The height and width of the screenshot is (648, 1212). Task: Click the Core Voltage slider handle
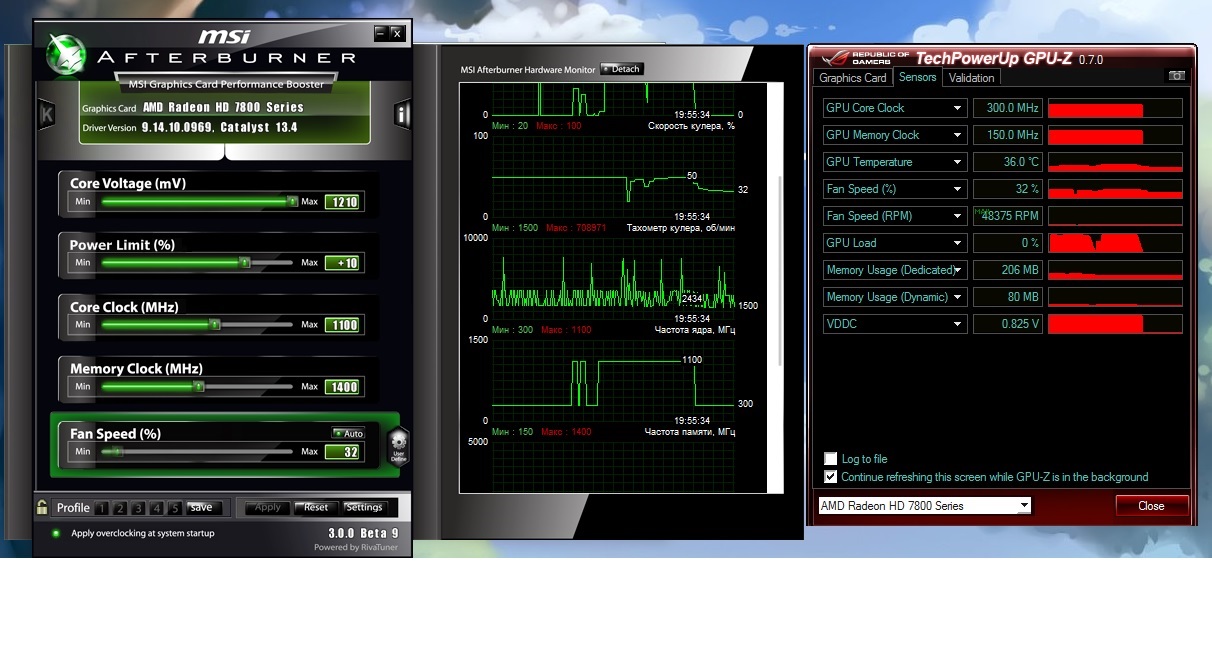click(x=292, y=201)
